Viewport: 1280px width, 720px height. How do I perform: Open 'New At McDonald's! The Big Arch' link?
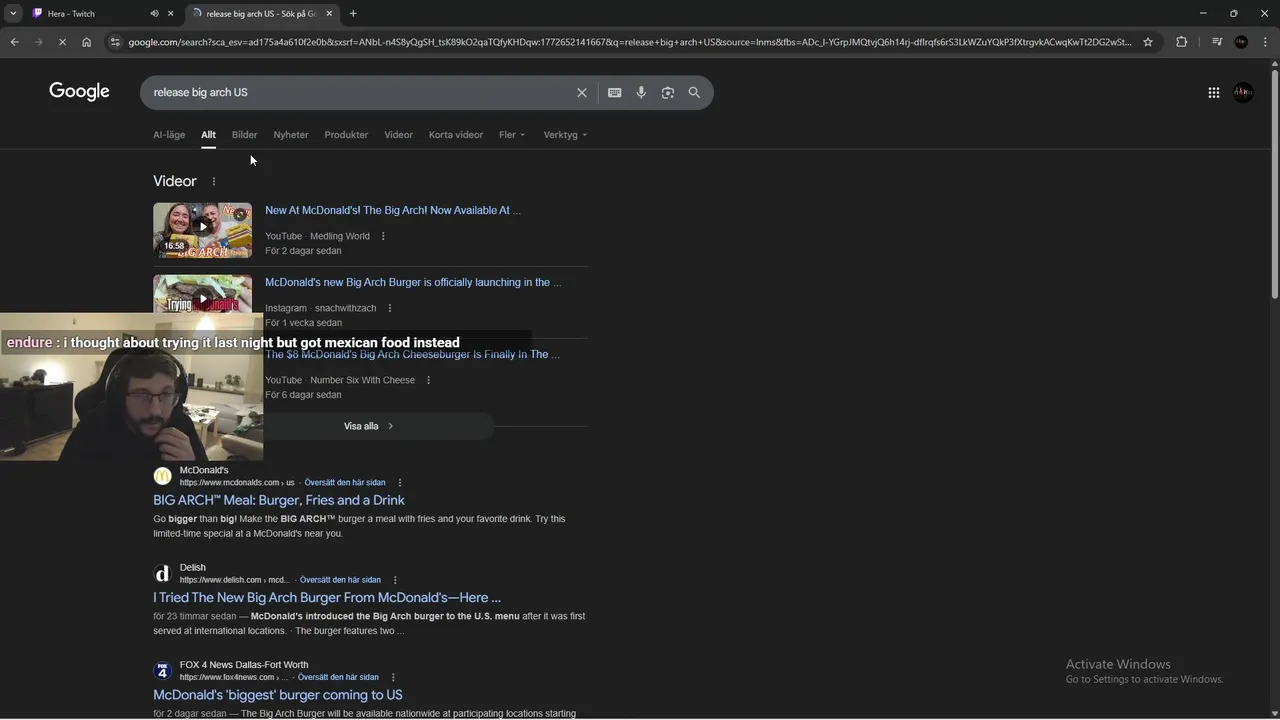click(393, 210)
